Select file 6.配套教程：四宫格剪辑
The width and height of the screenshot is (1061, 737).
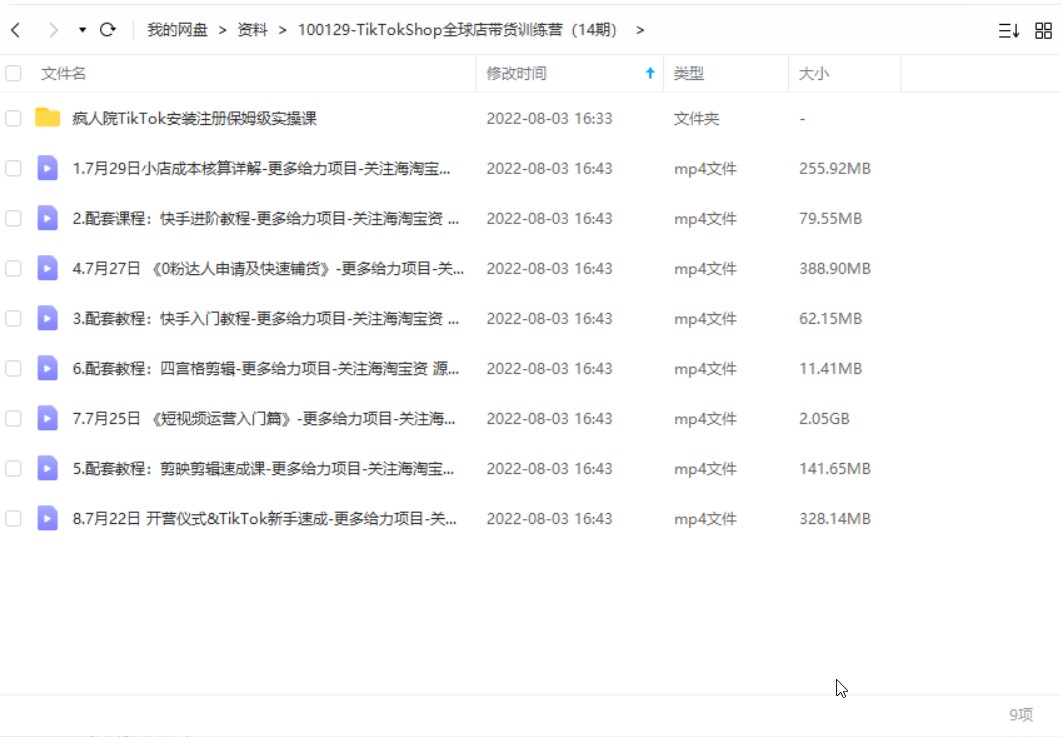(265, 369)
